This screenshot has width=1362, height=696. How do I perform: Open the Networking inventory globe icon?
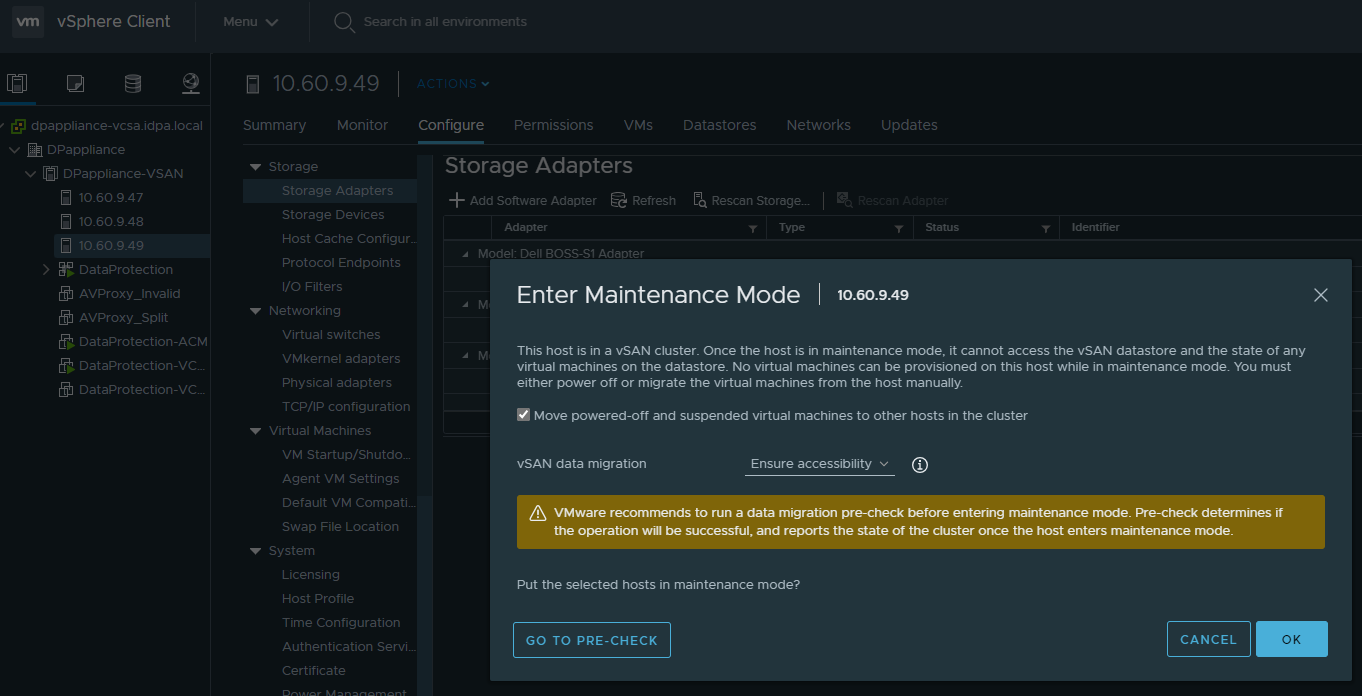190,84
